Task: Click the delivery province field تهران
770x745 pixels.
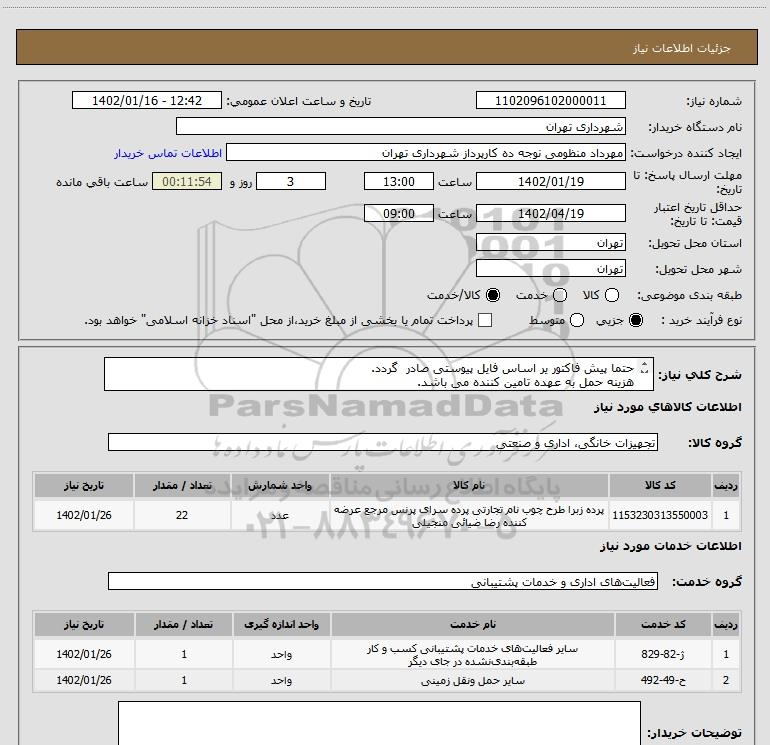Action: 550,243
